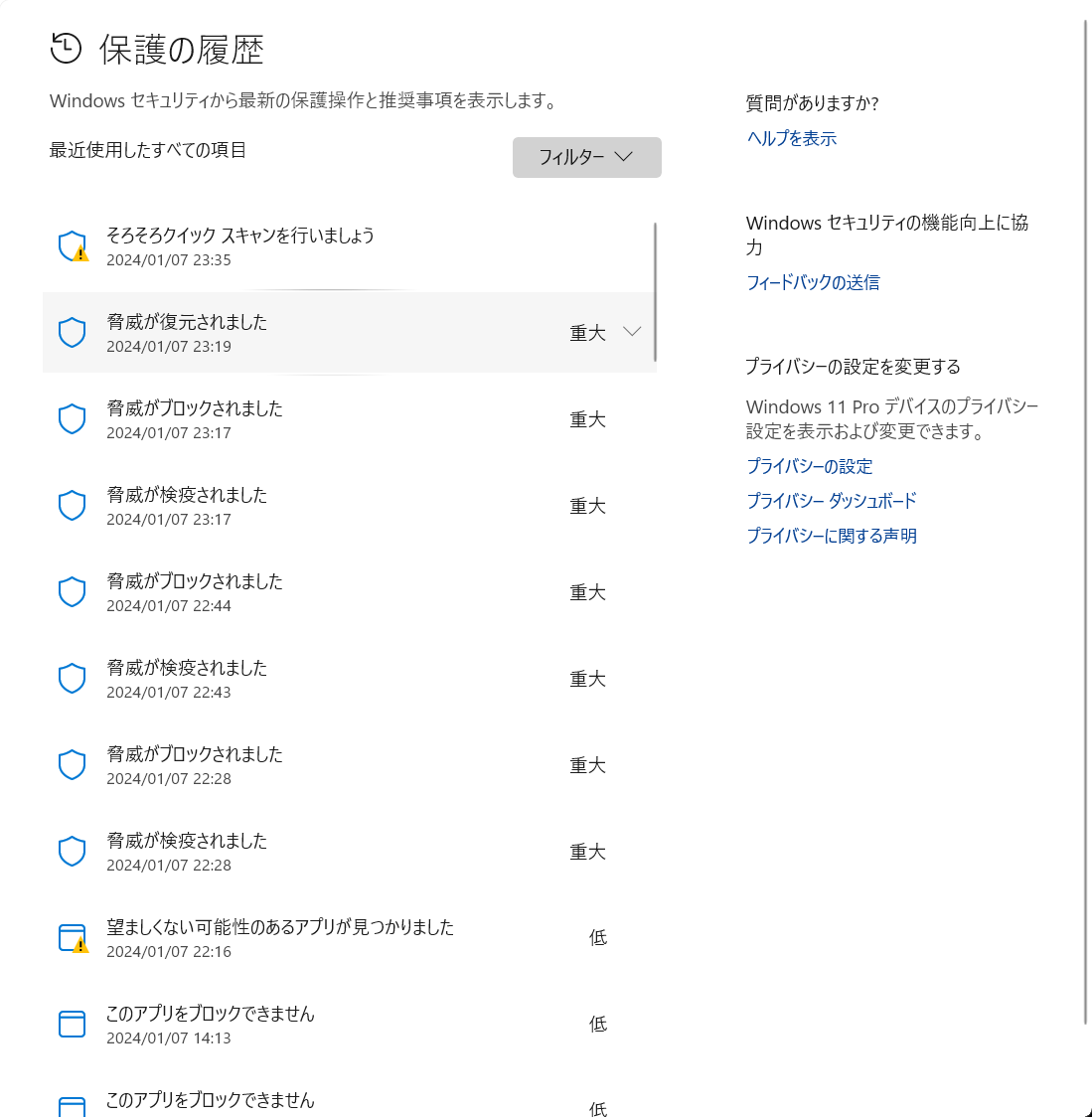Open プライバシーの設定 link
This screenshot has width=1092, height=1117.
(809, 466)
